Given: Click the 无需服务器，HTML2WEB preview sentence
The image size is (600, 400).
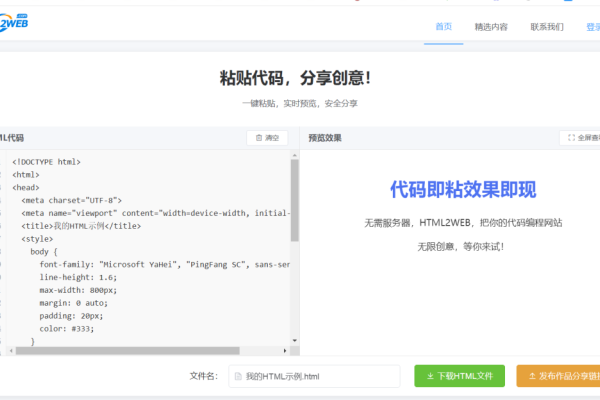Looking at the screenshot, I should pos(463,223).
